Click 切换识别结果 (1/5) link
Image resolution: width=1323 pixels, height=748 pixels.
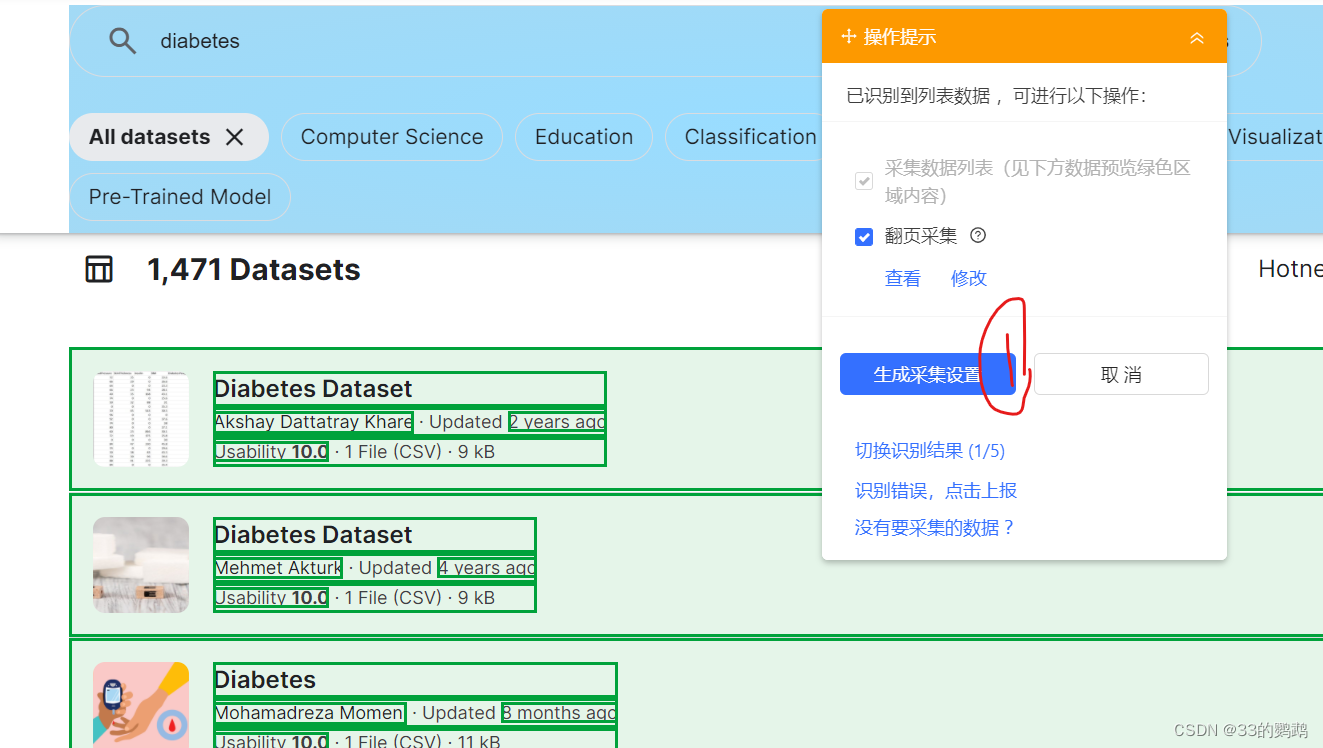pos(929,451)
